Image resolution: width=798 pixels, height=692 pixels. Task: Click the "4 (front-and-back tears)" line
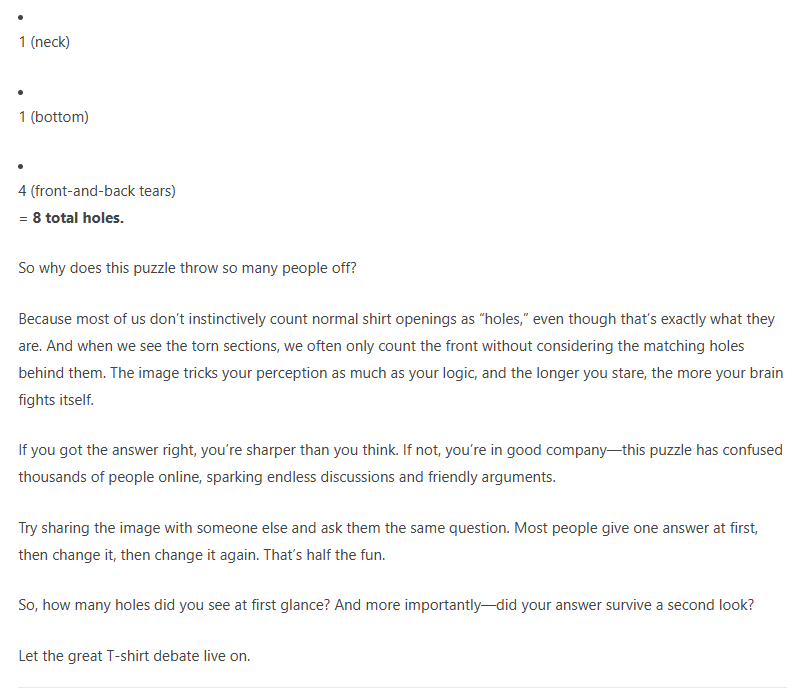[97, 191]
